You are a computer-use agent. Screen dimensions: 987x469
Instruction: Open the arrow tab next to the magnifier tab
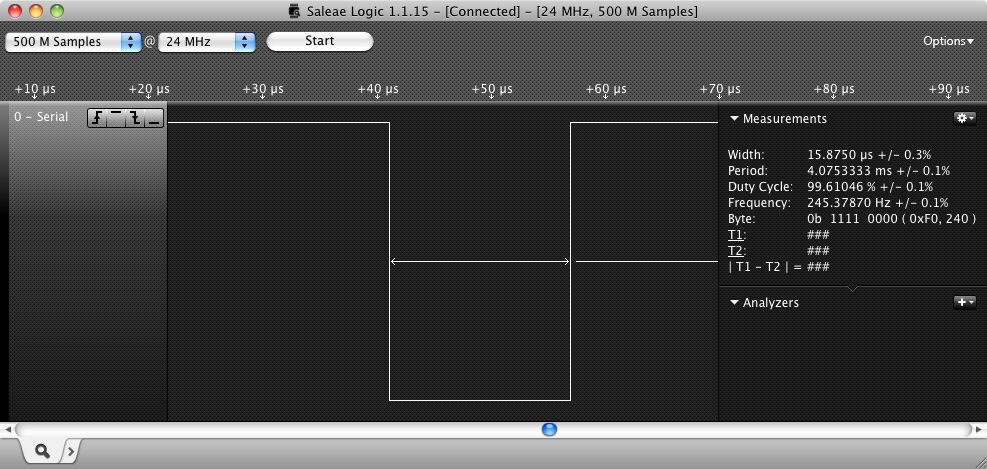[x=71, y=451]
